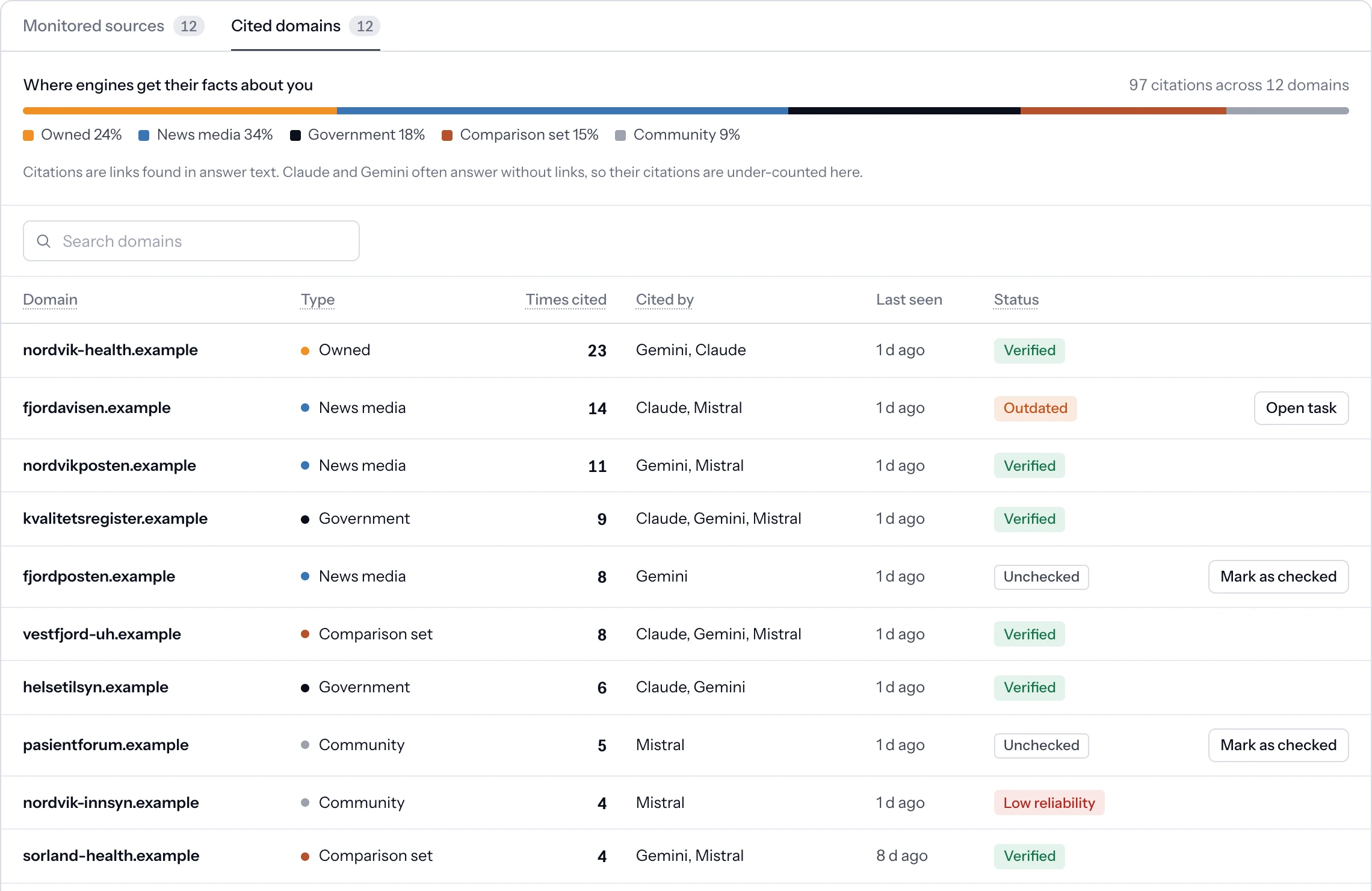This screenshot has height=891, width=1372.
Task: Click the Outdated status badge
Action: coord(1035,408)
